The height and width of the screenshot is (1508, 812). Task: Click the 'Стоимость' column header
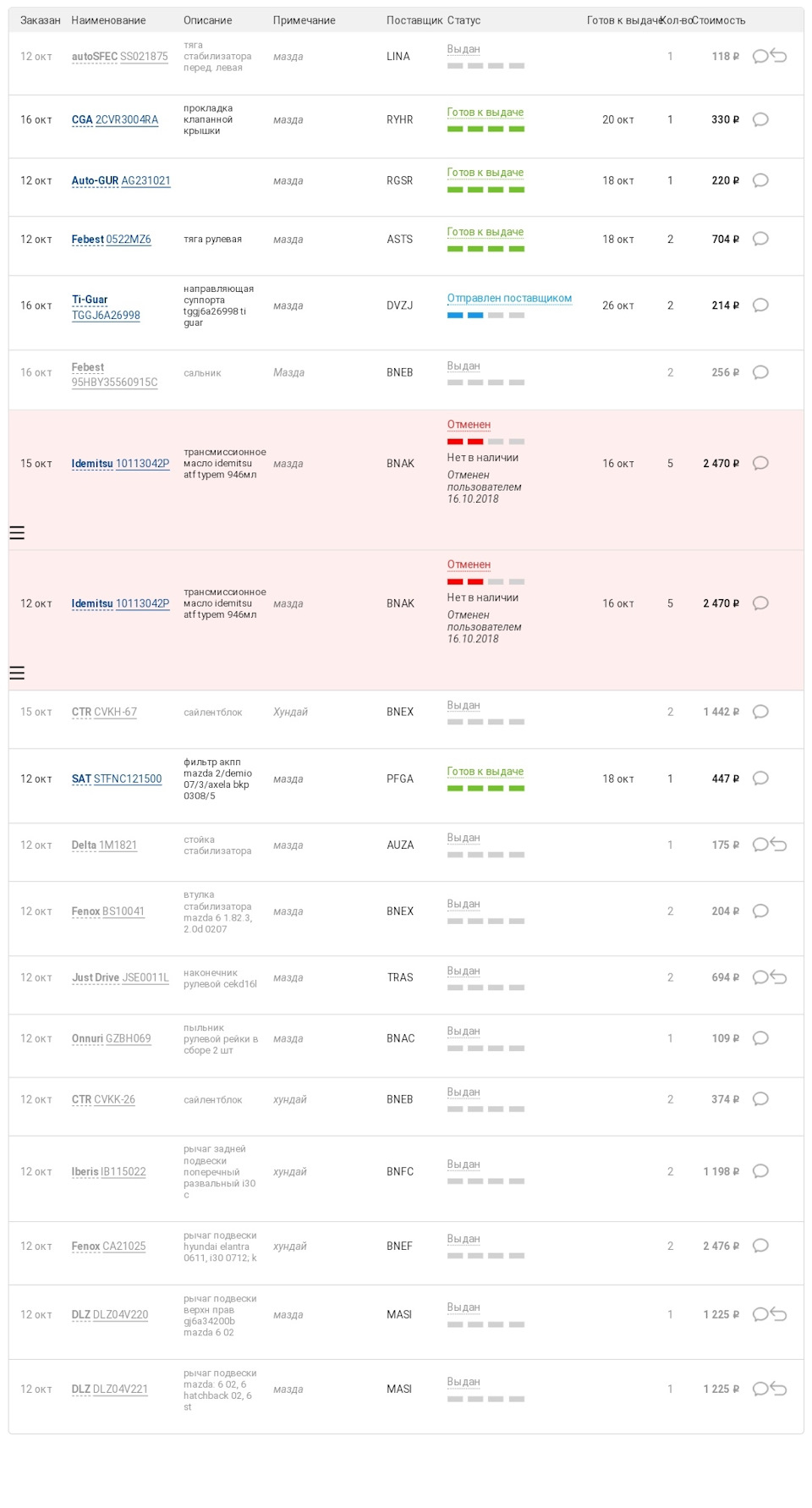[x=718, y=20]
